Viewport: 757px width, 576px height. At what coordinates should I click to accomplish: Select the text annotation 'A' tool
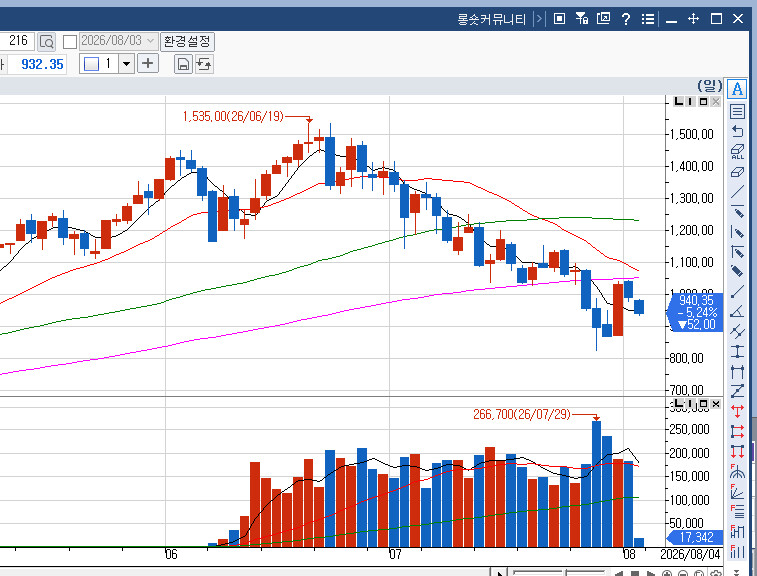(x=737, y=89)
